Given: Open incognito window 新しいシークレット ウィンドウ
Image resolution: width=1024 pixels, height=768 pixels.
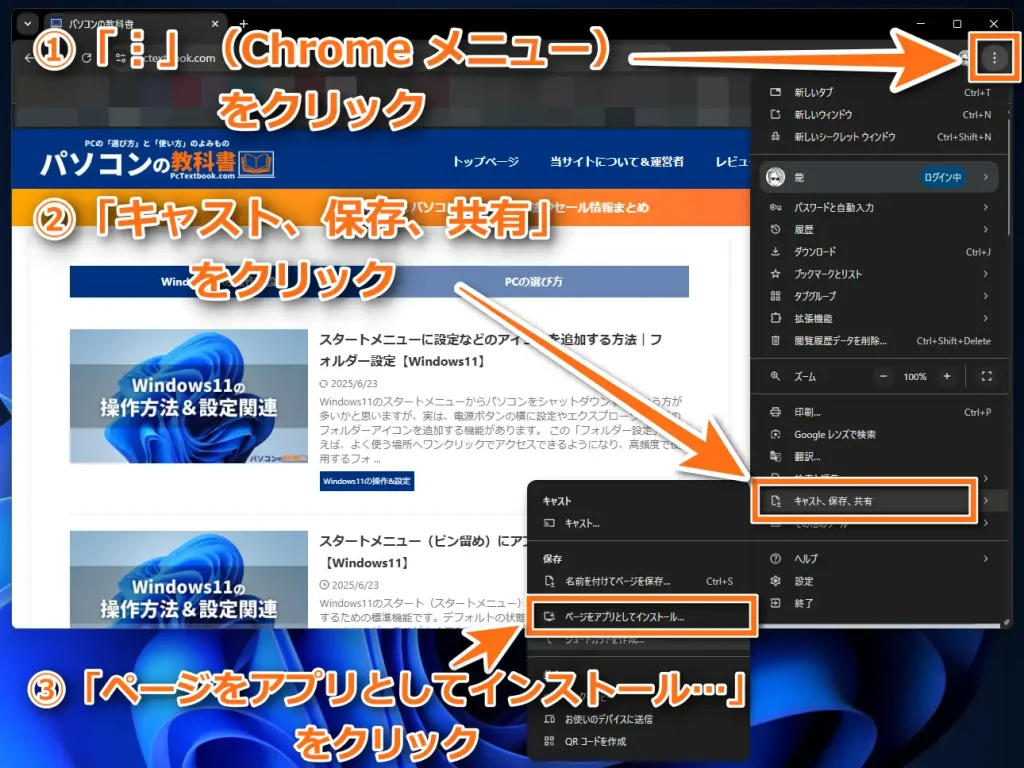Looking at the screenshot, I should click(880, 136).
